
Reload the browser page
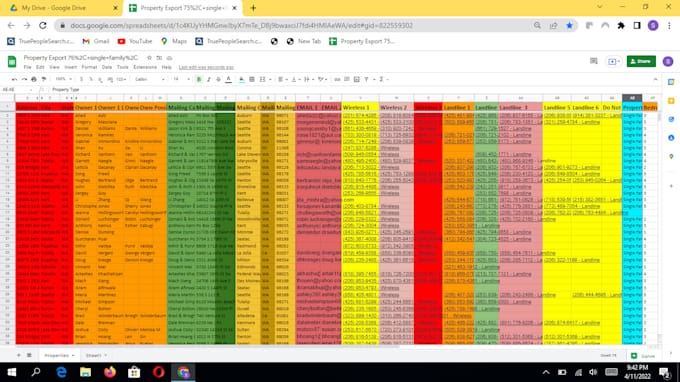tap(42, 26)
